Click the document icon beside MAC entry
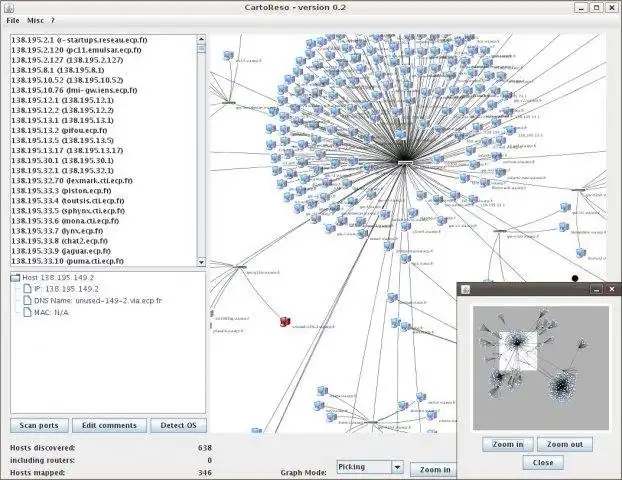 pyautogui.click(x=27, y=312)
